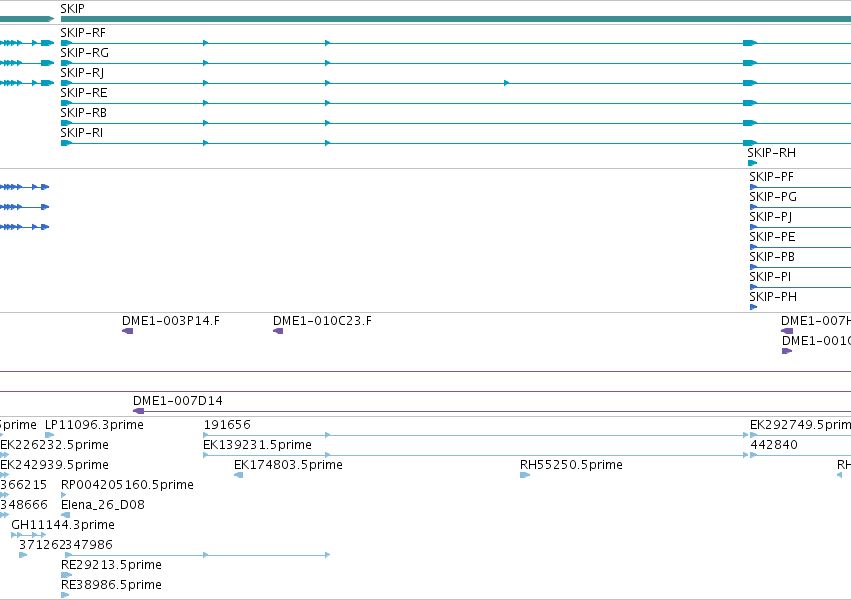Select the LP11096.3prime EST label
851x600 pixels.
click(x=94, y=425)
